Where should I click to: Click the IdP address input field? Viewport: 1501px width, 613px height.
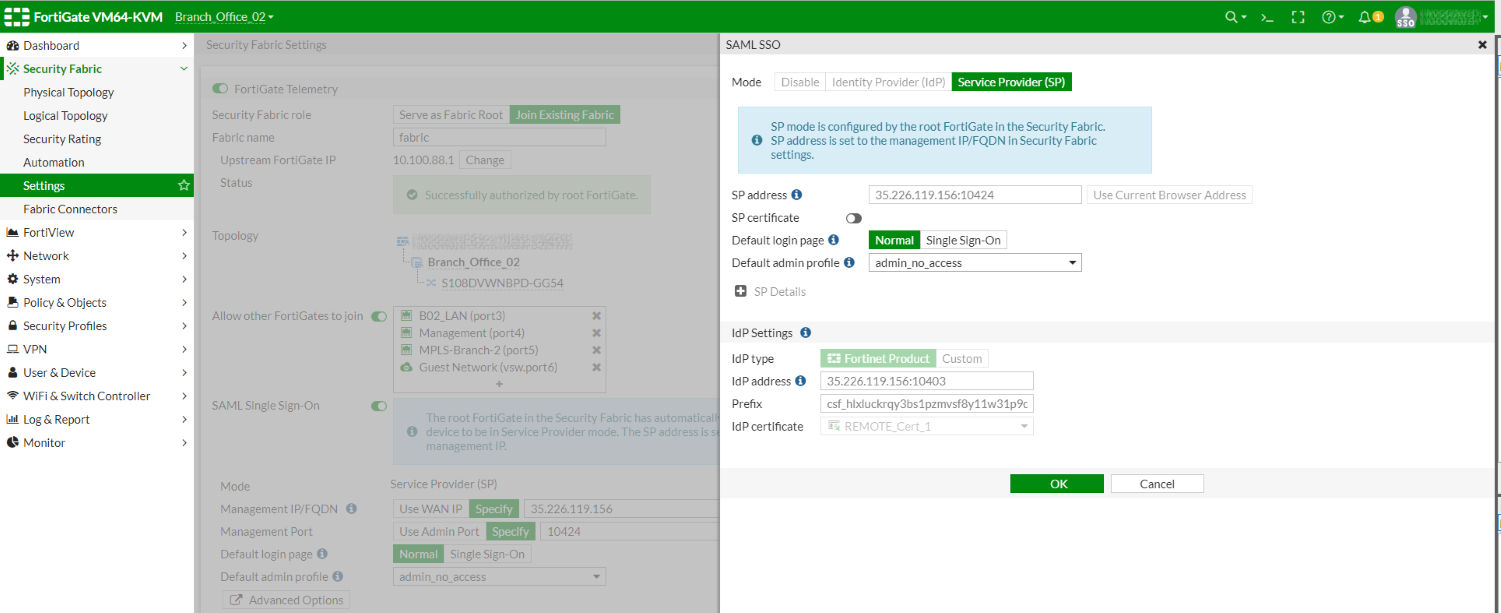(x=927, y=381)
